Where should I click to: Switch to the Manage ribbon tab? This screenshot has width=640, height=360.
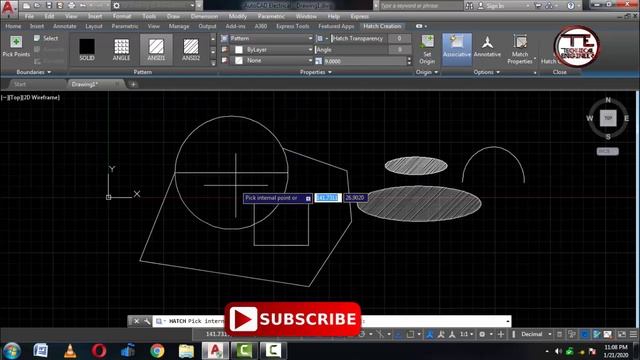pyautogui.click(x=179, y=26)
